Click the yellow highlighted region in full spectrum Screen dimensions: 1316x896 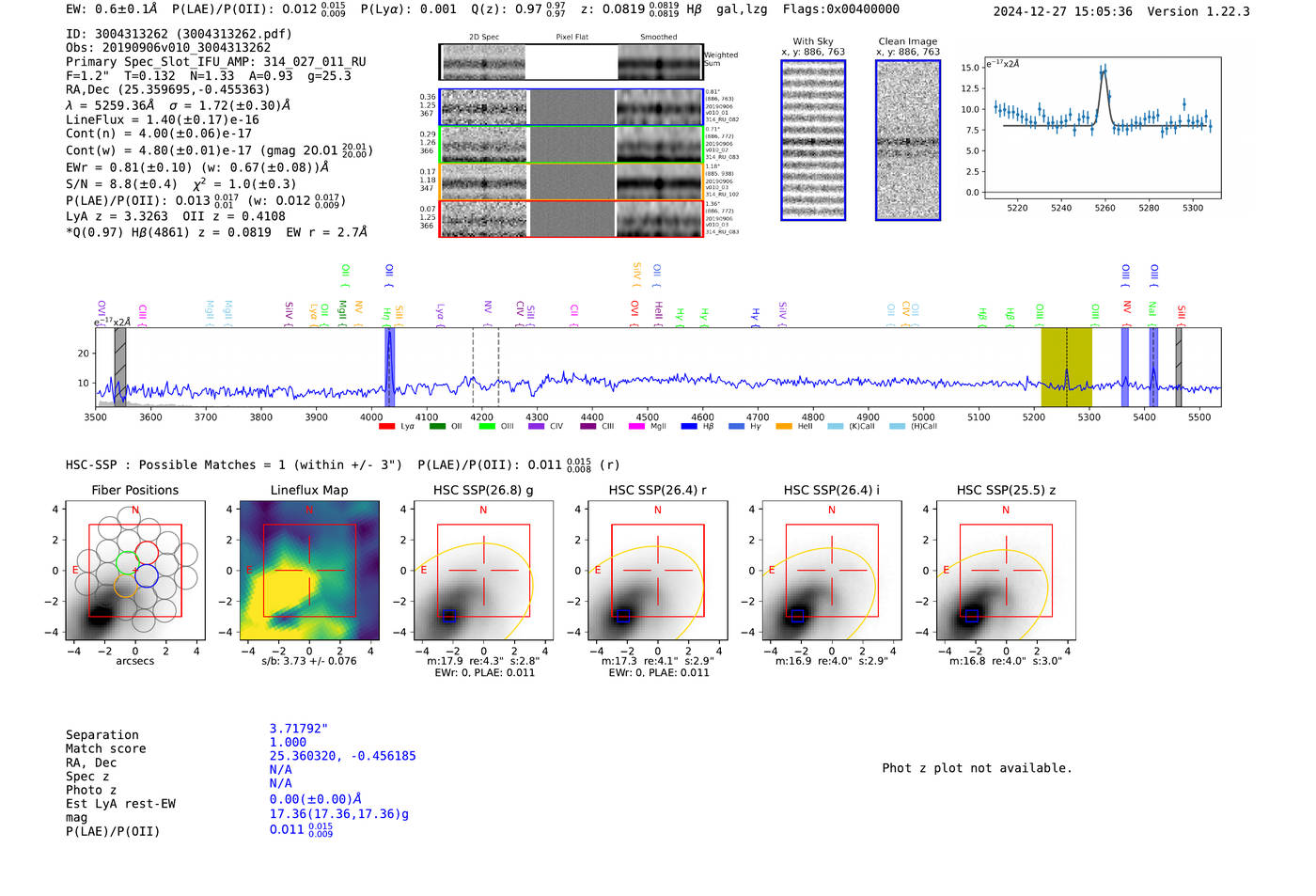click(1066, 368)
